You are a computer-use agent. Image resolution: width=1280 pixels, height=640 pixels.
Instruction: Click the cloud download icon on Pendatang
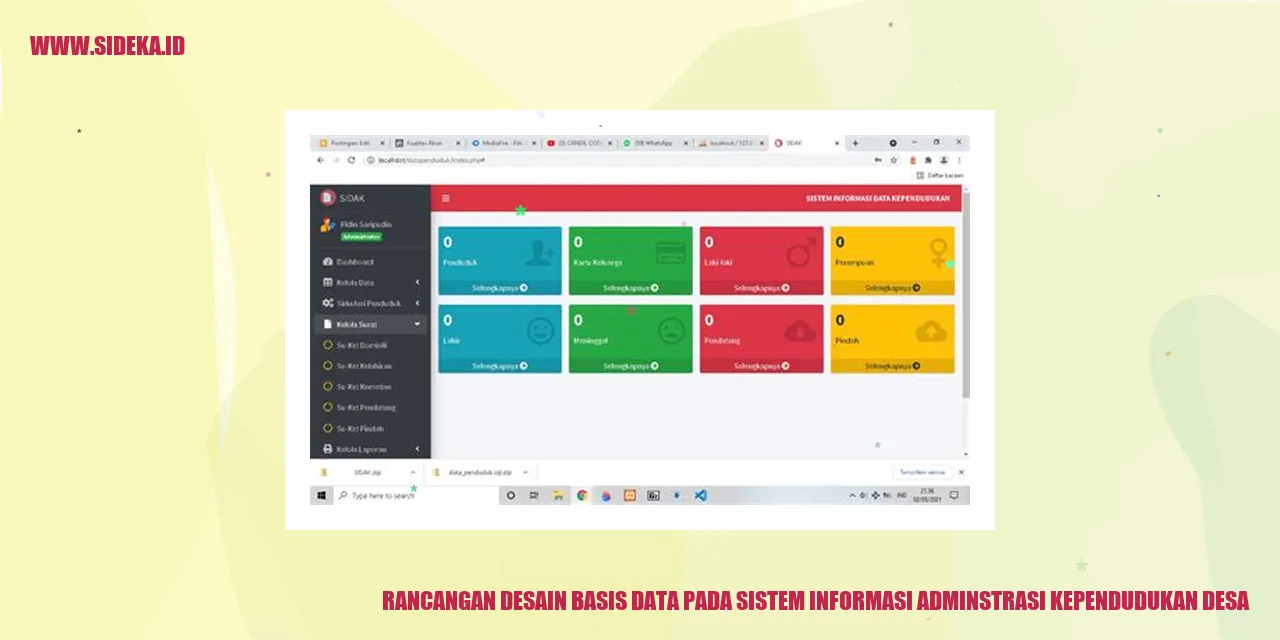[x=801, y=331]
